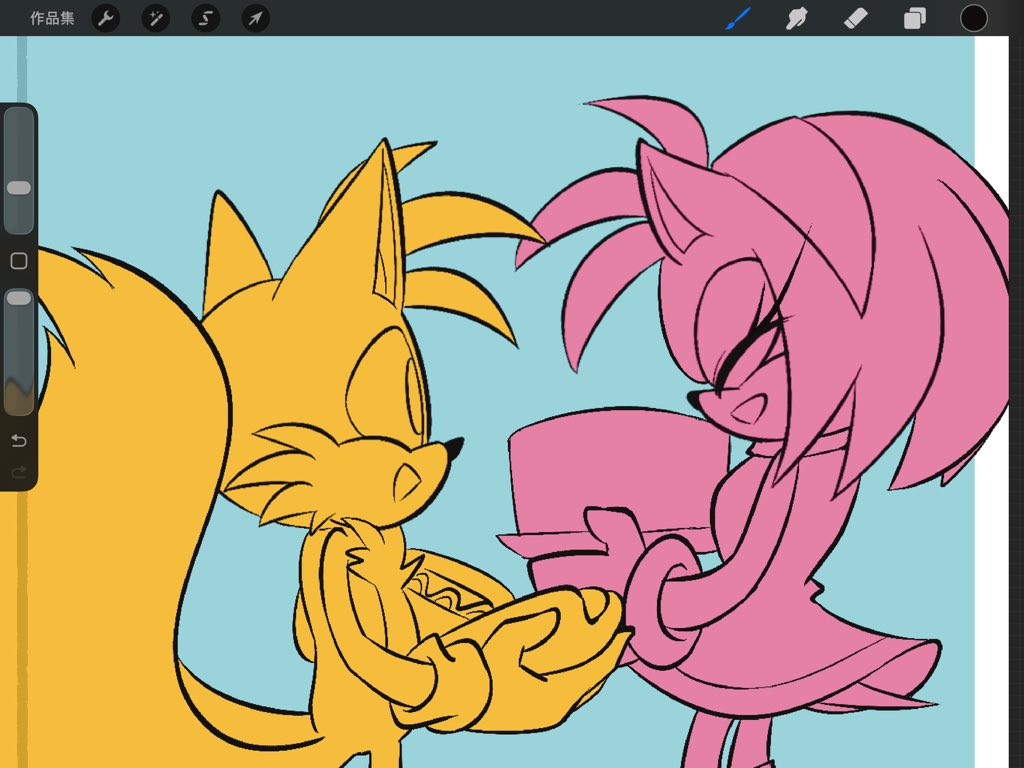Undo the last stroke

click(19, 441)
